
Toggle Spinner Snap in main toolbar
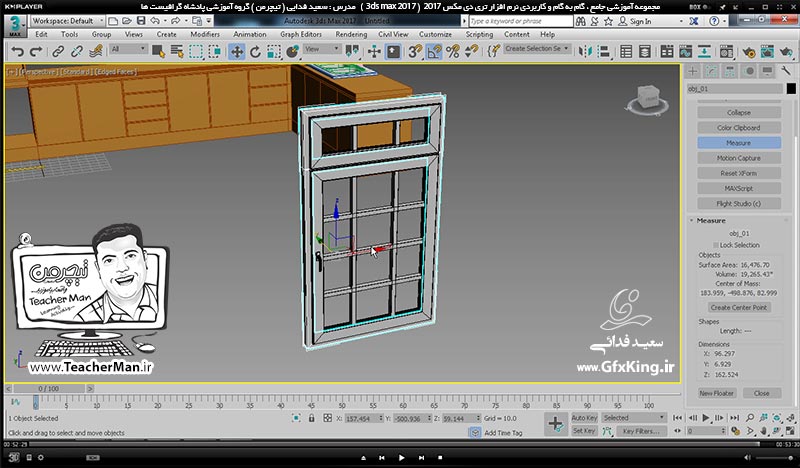471,52
